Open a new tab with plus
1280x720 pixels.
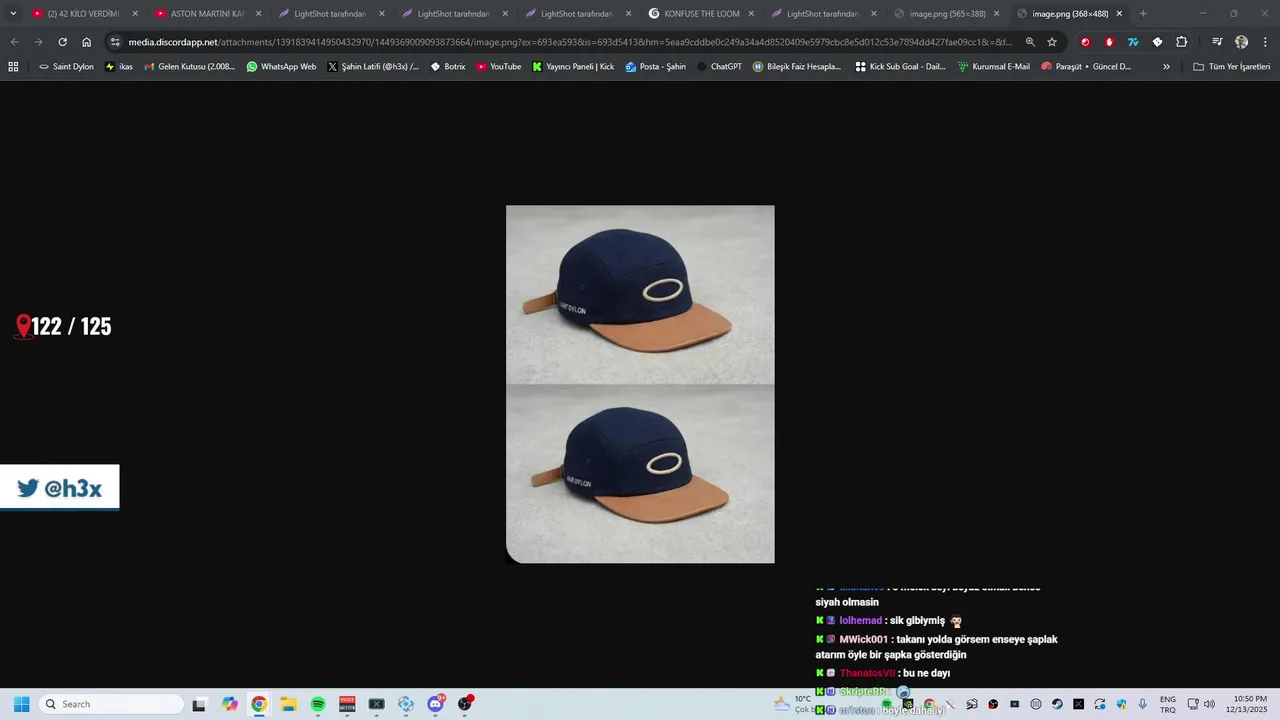click(1143, 13)
